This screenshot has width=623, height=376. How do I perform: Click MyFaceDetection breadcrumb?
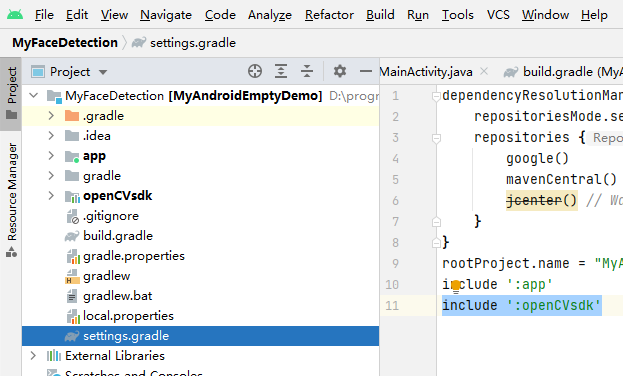click(x=65, y=43)
